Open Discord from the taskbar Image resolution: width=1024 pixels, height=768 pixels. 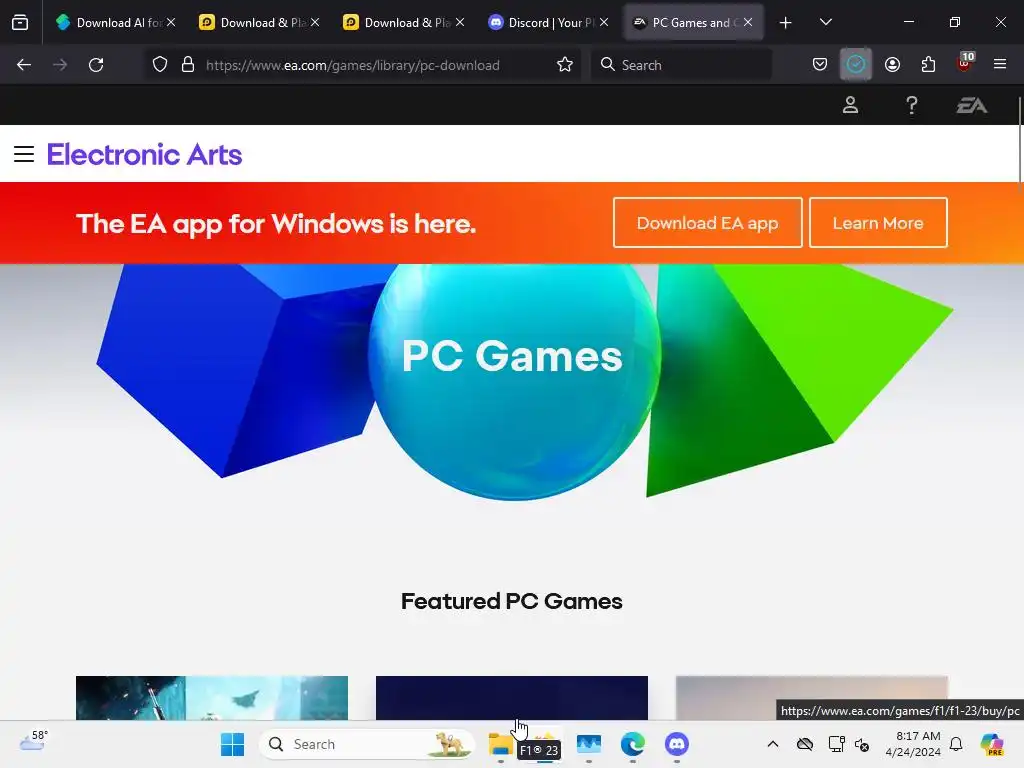(x=677, y=744)
